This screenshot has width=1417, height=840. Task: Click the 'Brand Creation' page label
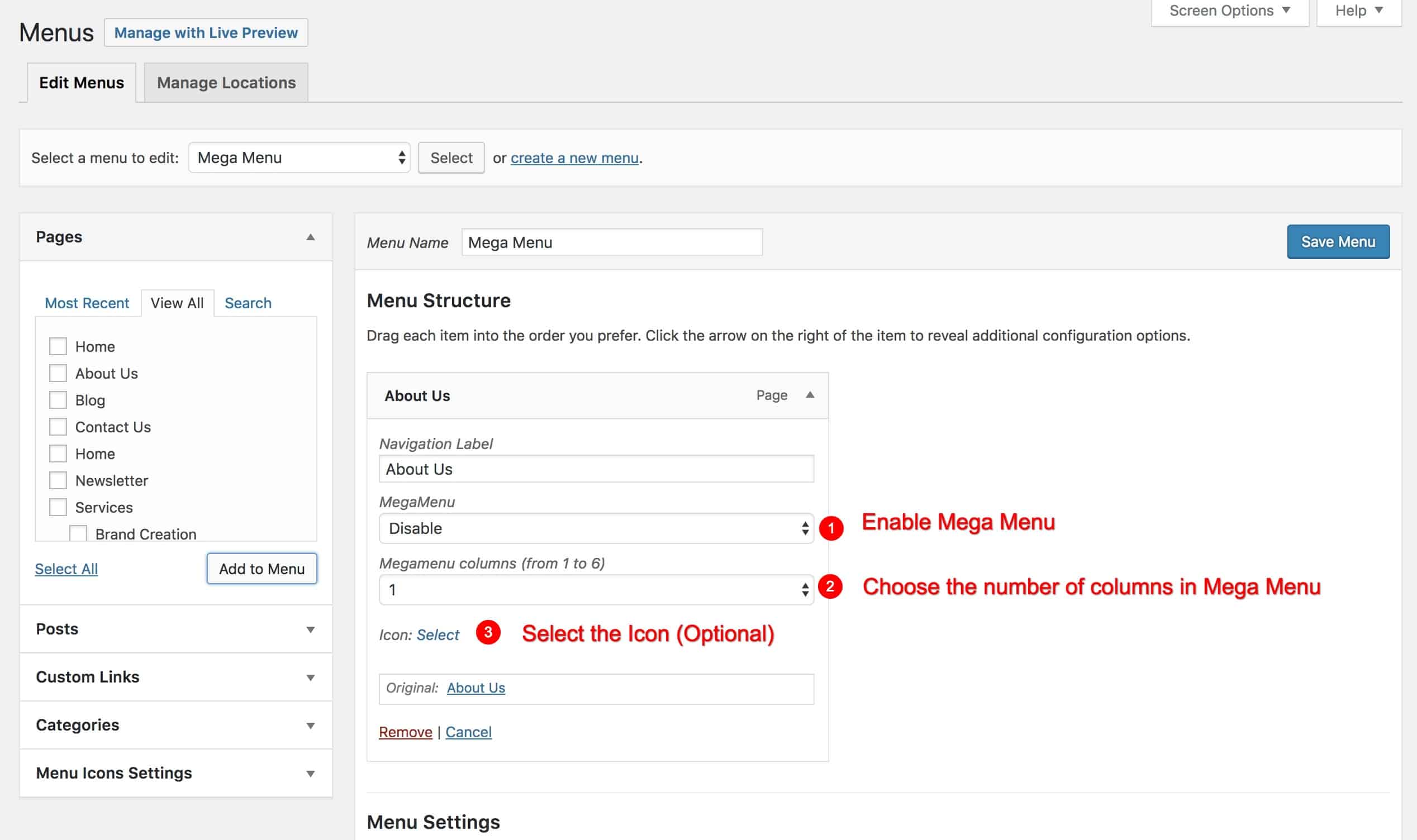146,534
